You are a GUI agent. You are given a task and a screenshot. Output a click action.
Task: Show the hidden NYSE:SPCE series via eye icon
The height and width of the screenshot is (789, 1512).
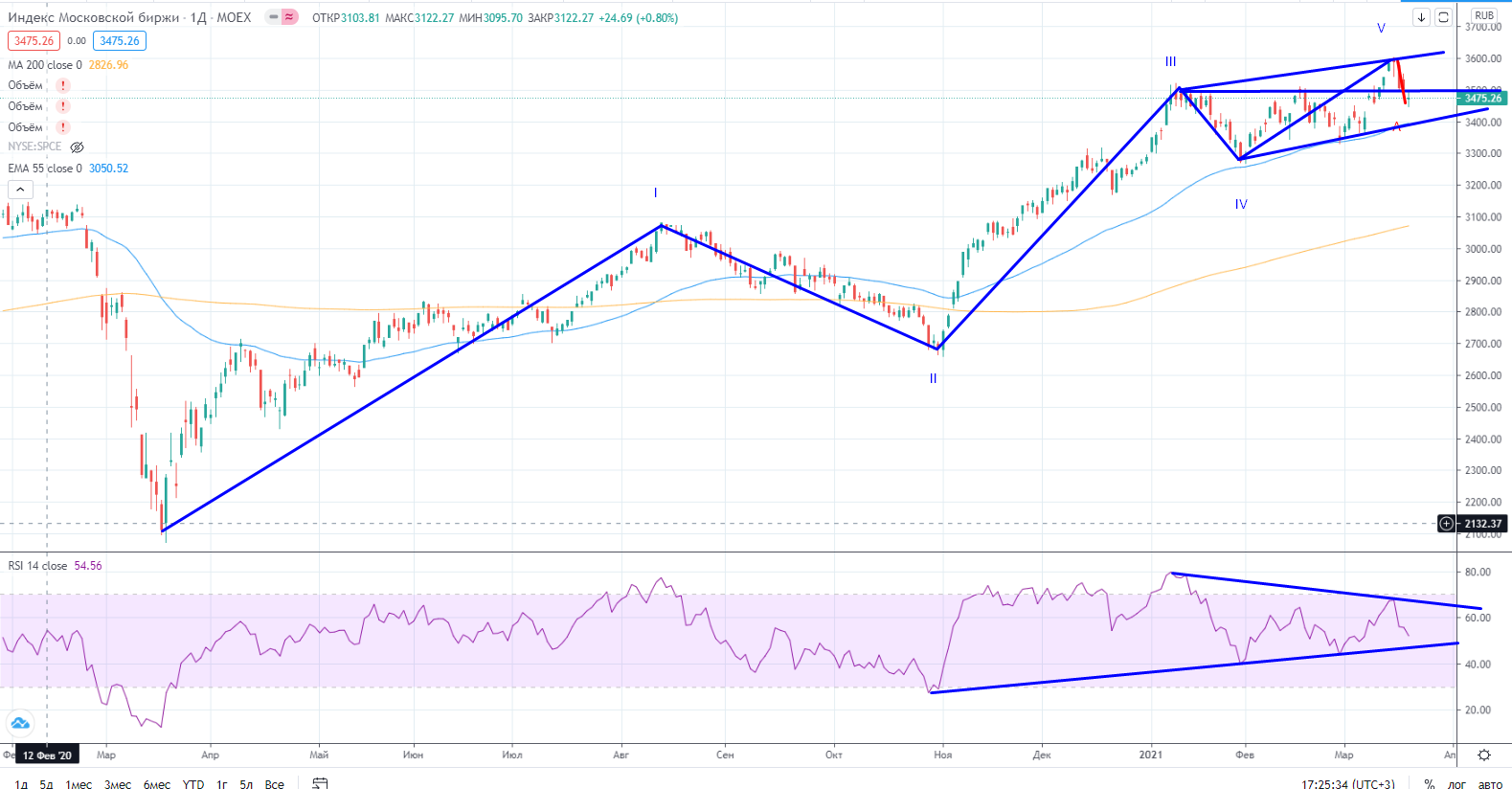[x=78, y=147]
